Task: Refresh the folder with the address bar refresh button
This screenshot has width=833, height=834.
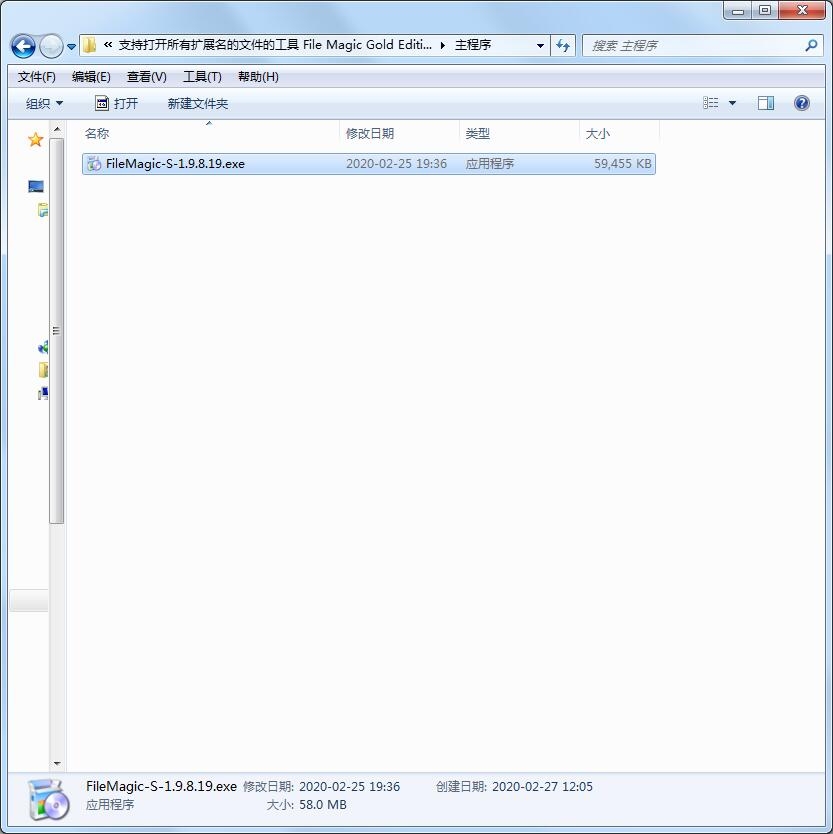Action: coord(563,46)
